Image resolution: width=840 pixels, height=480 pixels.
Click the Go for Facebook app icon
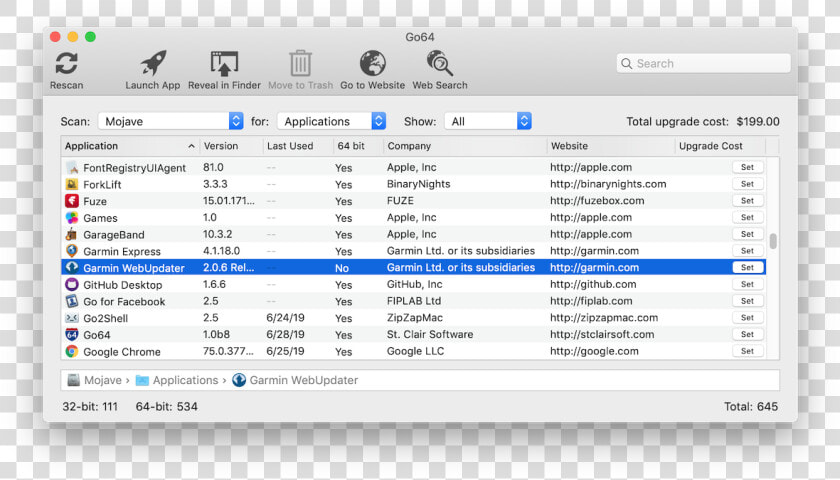click(72, 301)
